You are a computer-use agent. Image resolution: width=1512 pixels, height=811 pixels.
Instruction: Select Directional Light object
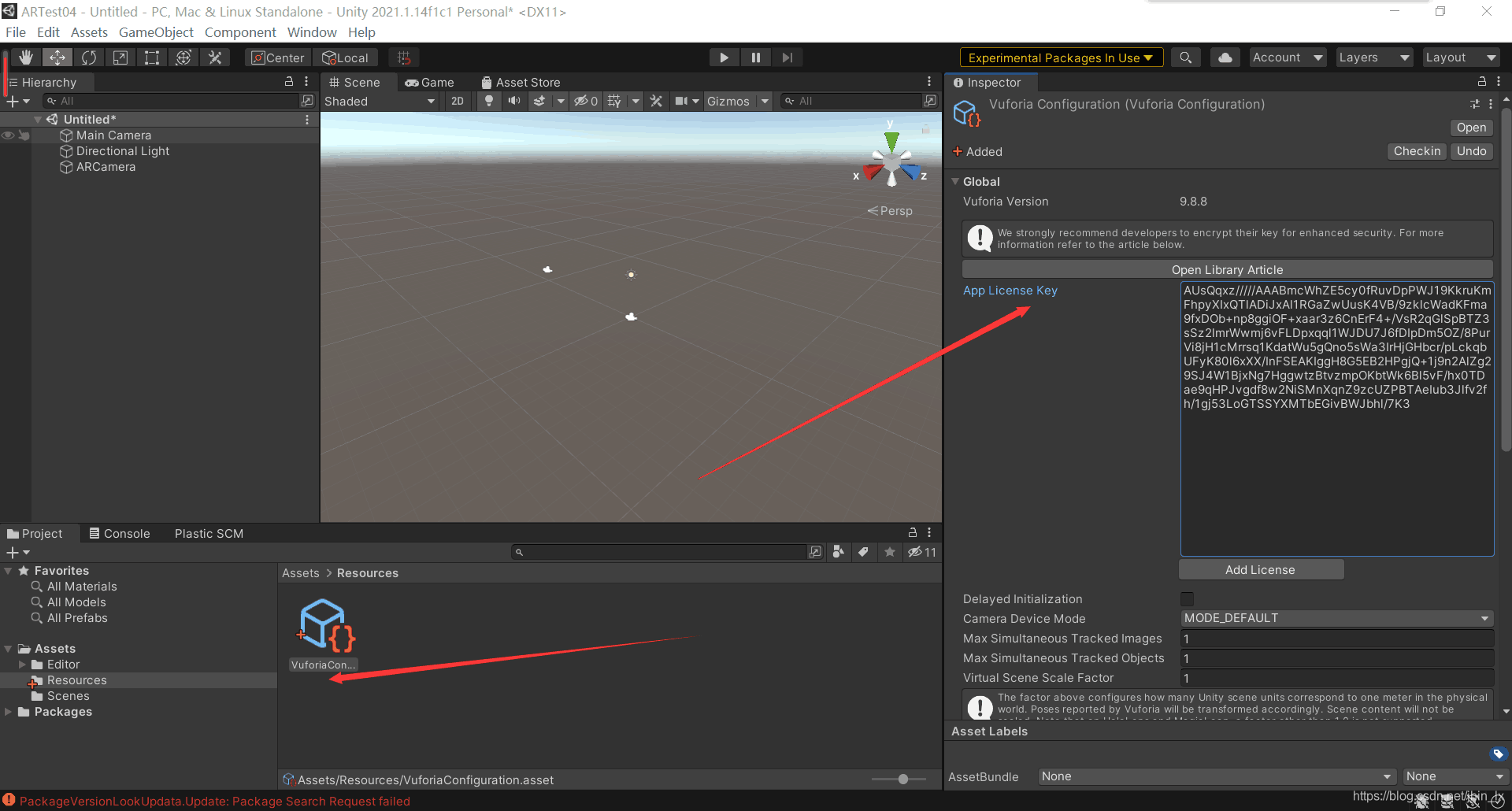tap(122, 151)
